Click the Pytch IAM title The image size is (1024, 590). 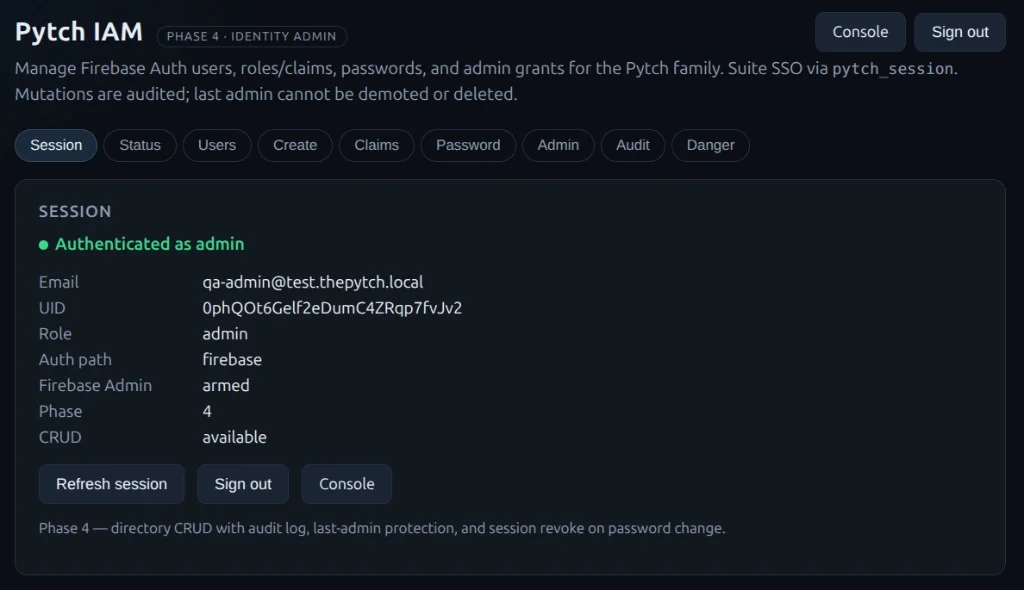pyautogui.click(x=79, y=32)
